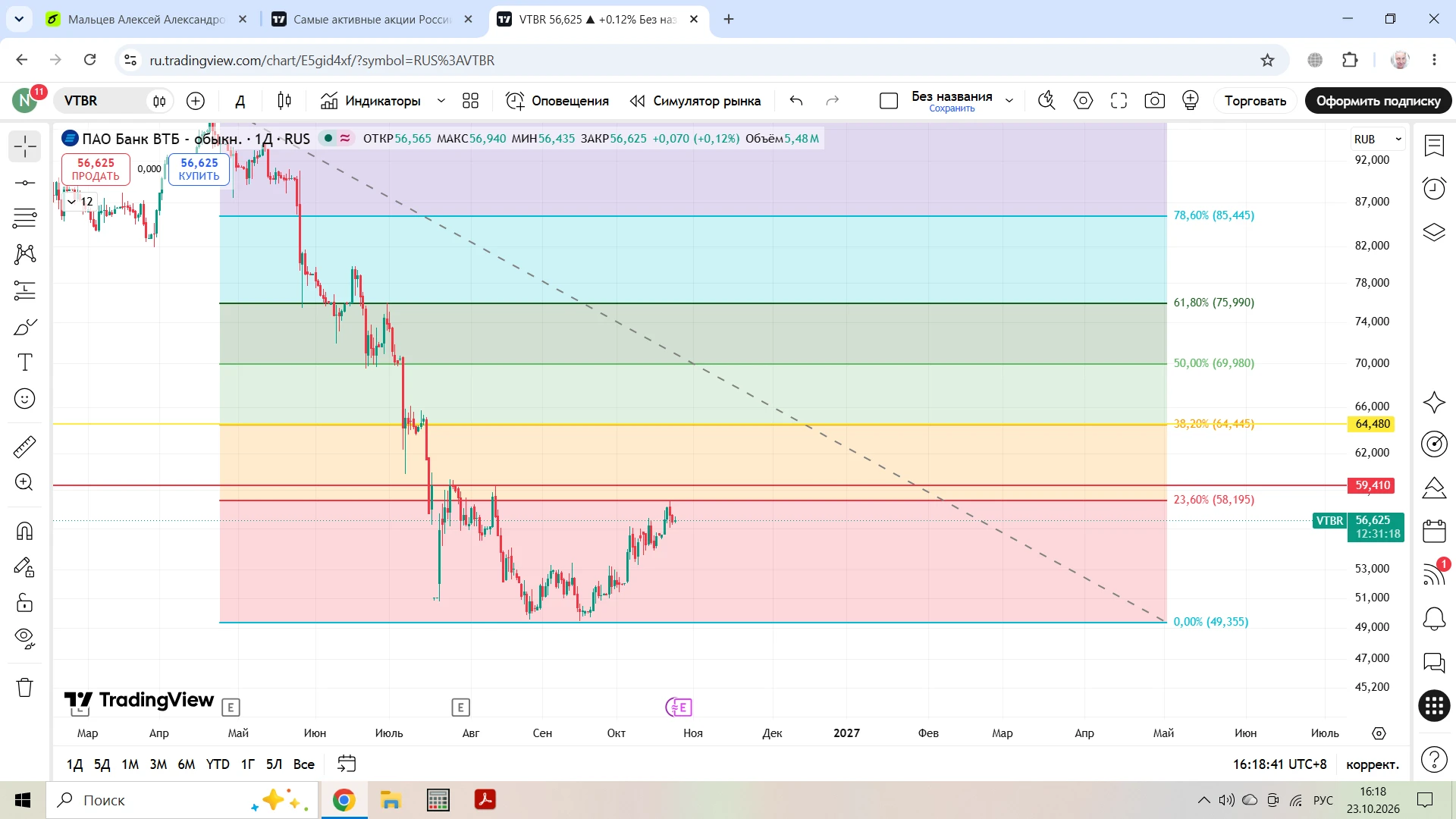Image resolution: width=1456 pixels, height=819 pixels.
Task: Select the Text annotation tool
Action: coord(24,362)
